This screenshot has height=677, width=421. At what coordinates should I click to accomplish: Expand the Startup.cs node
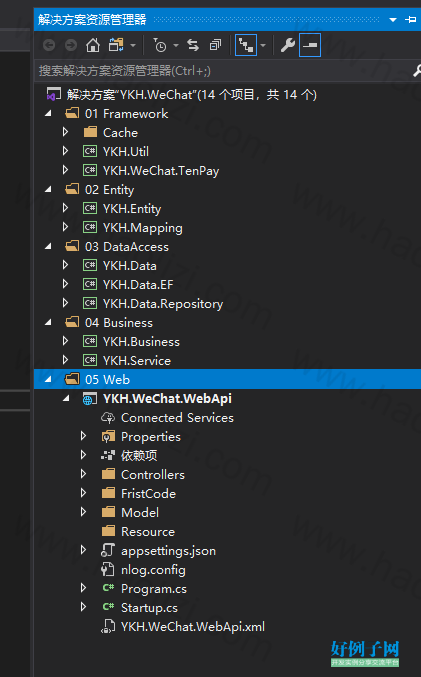(x=84, y=607)
